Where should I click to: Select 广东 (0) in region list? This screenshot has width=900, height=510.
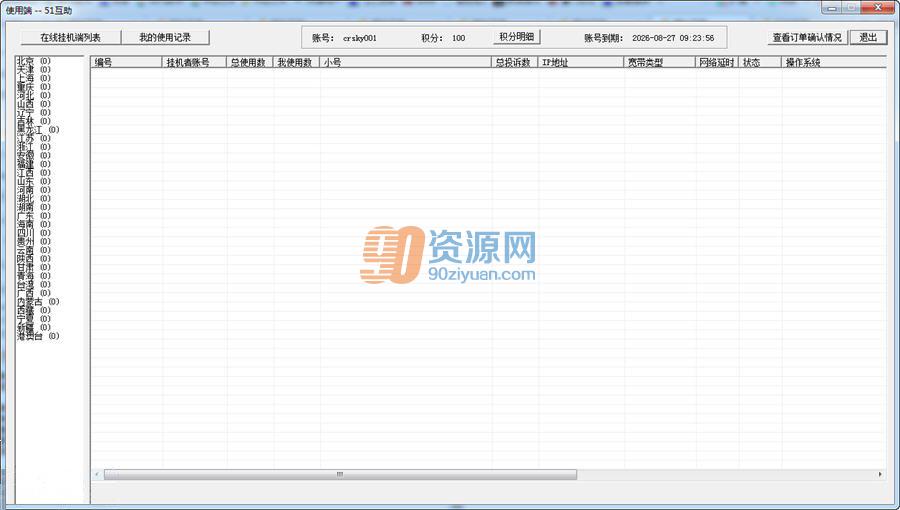tap(33, 216)
